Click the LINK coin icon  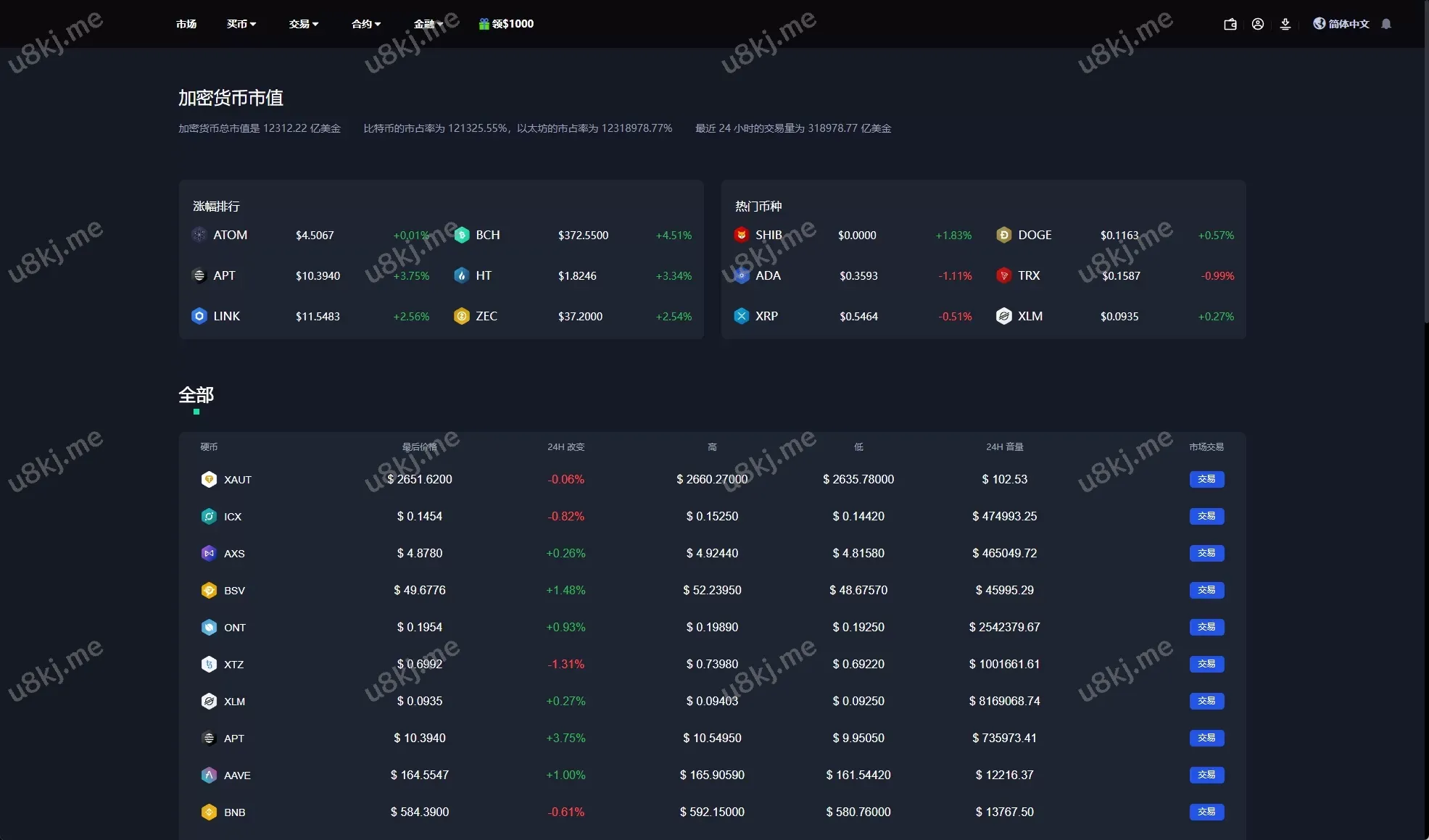tap(199, 316)
